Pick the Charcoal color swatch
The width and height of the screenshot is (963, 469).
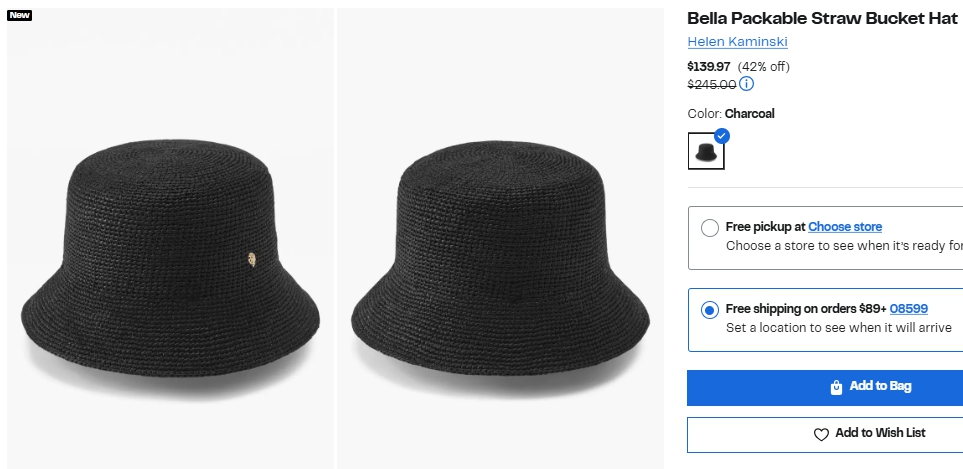(706, 151)
